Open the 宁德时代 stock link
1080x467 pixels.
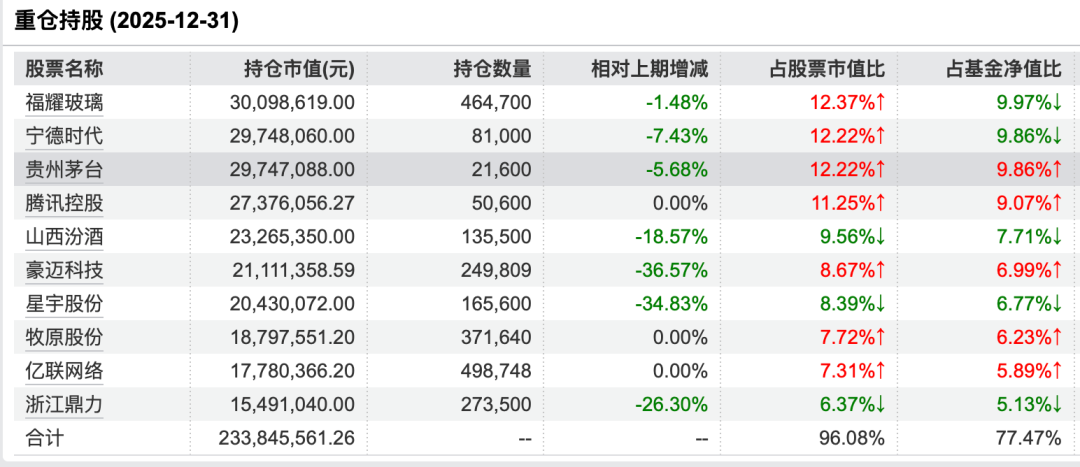[x=64, y=136]
